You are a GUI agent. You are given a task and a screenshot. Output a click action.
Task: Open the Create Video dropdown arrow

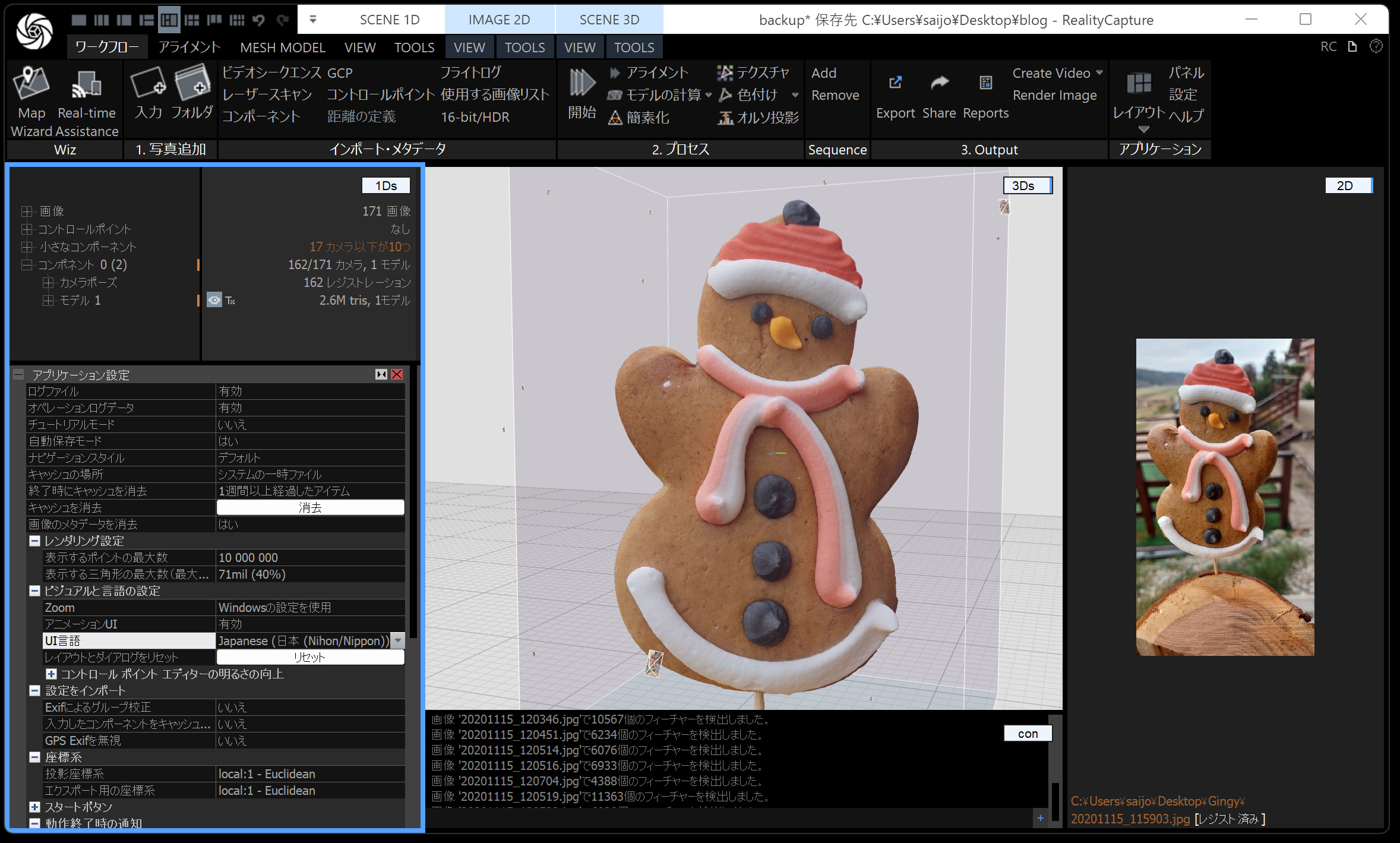1099,72
